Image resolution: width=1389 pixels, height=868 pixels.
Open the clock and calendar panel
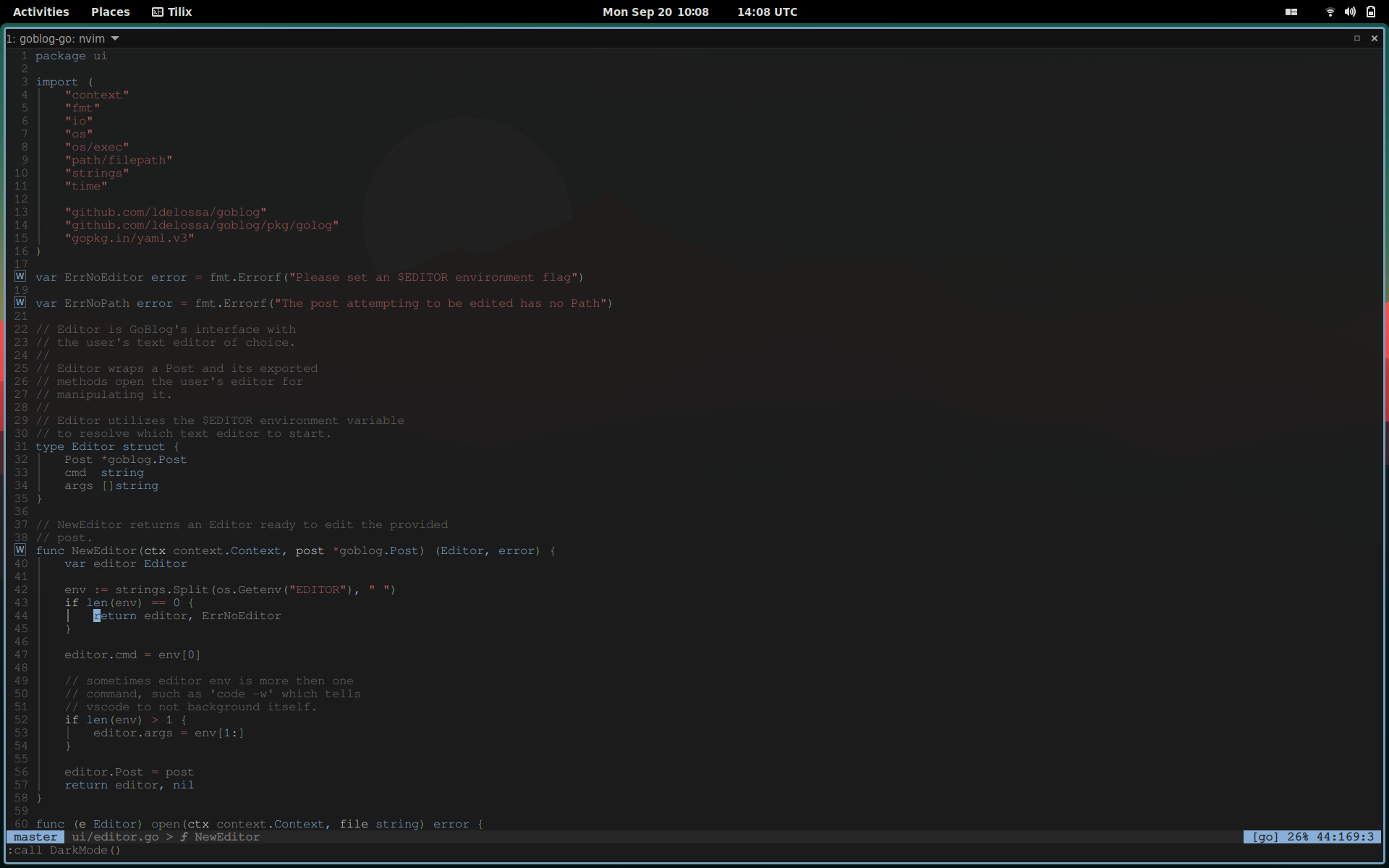655,12
